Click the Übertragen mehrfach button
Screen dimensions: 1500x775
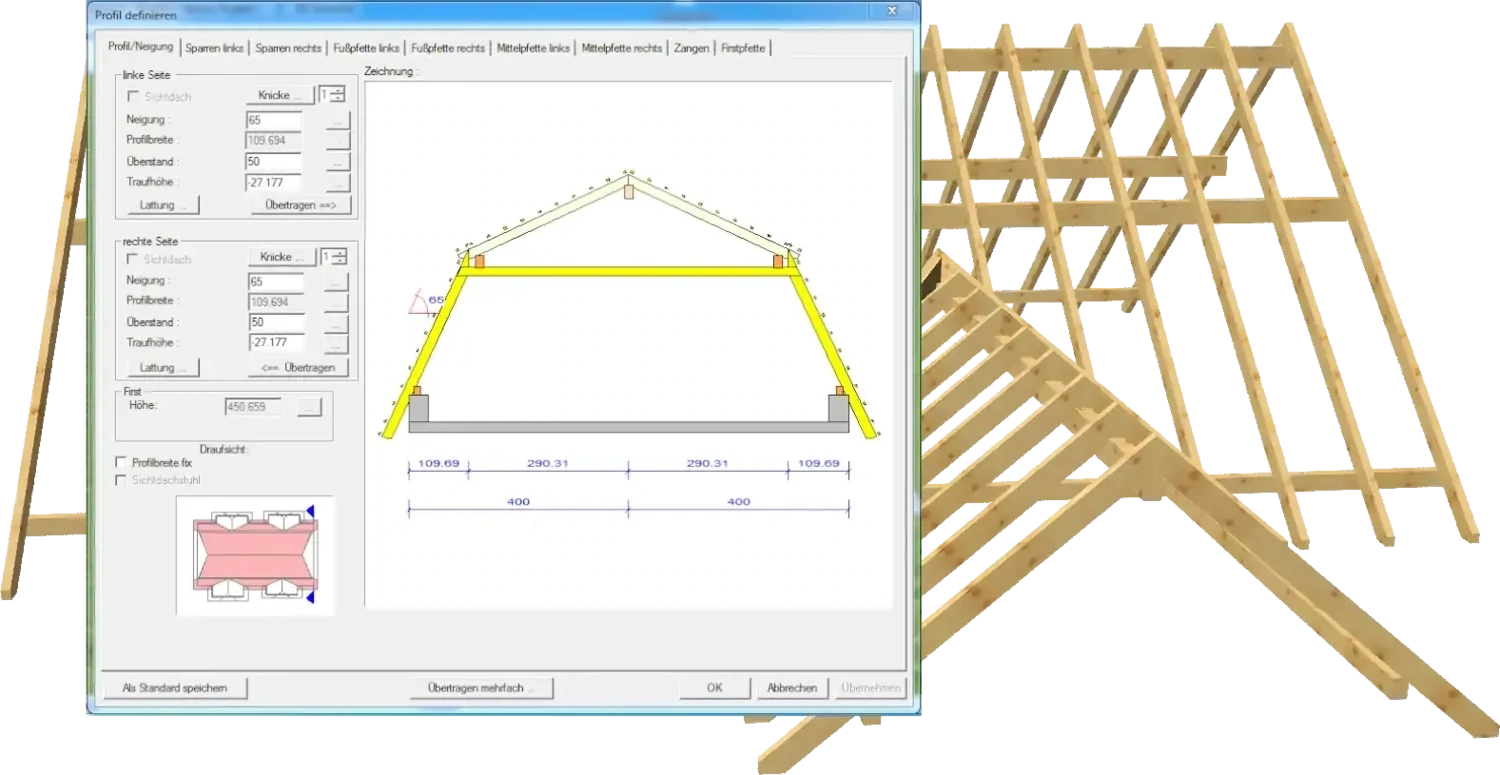(x=481, y=688)
